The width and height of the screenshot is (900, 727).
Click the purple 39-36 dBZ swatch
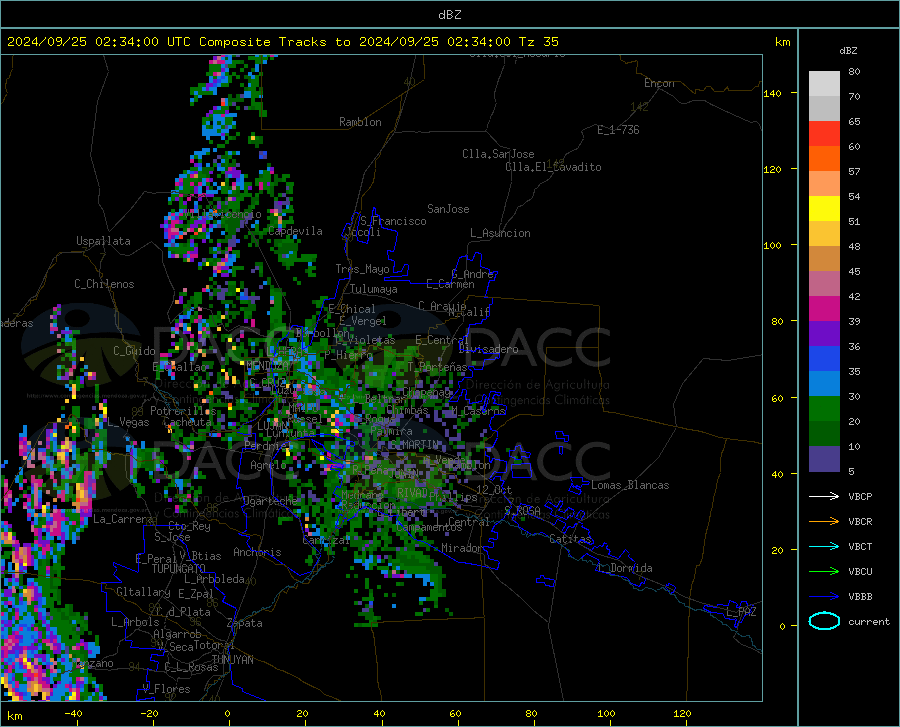824,334
